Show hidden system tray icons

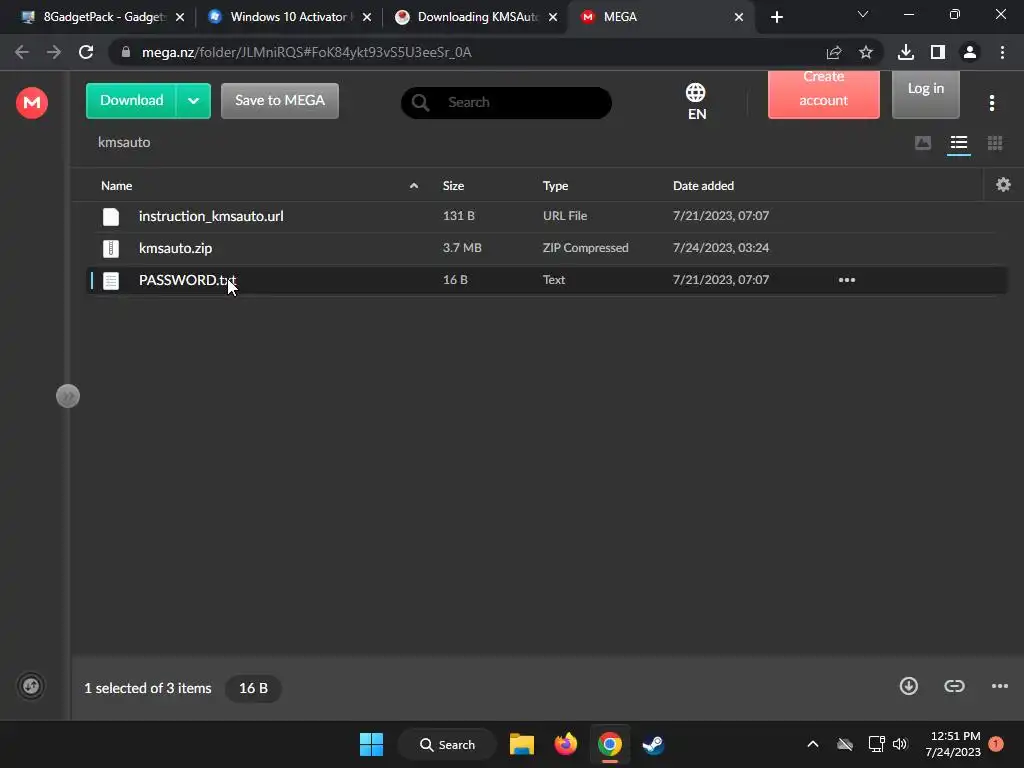[x=813, y=744]
